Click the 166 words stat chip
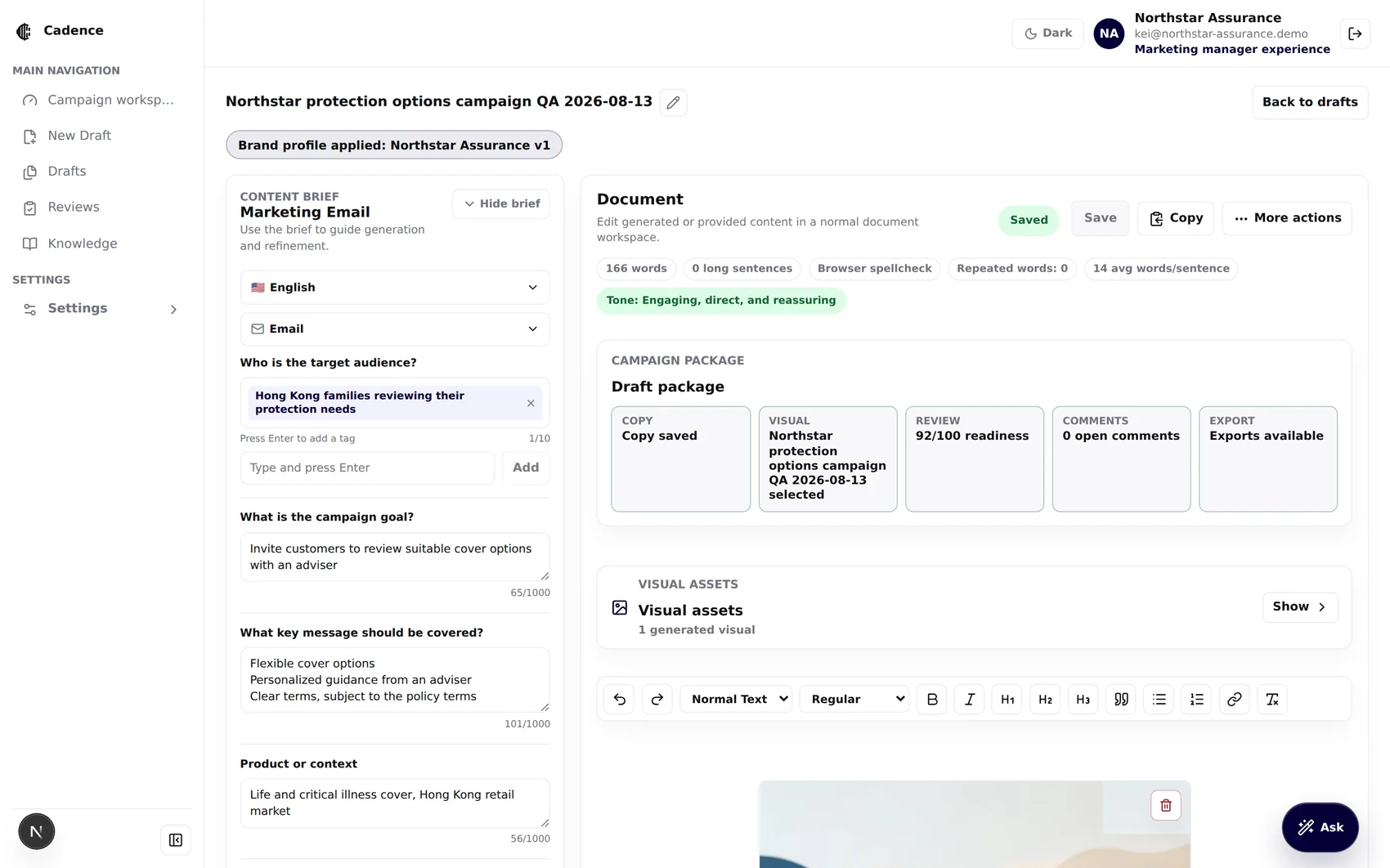 [x=636, y=269]
